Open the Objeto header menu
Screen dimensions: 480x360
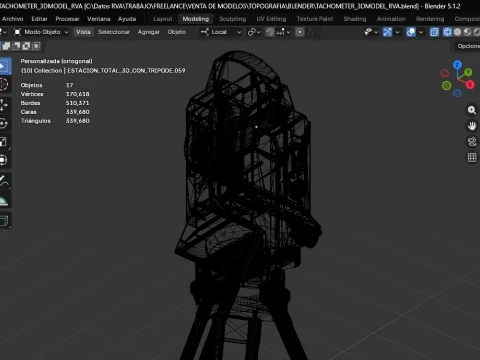[x=177, y=32]
